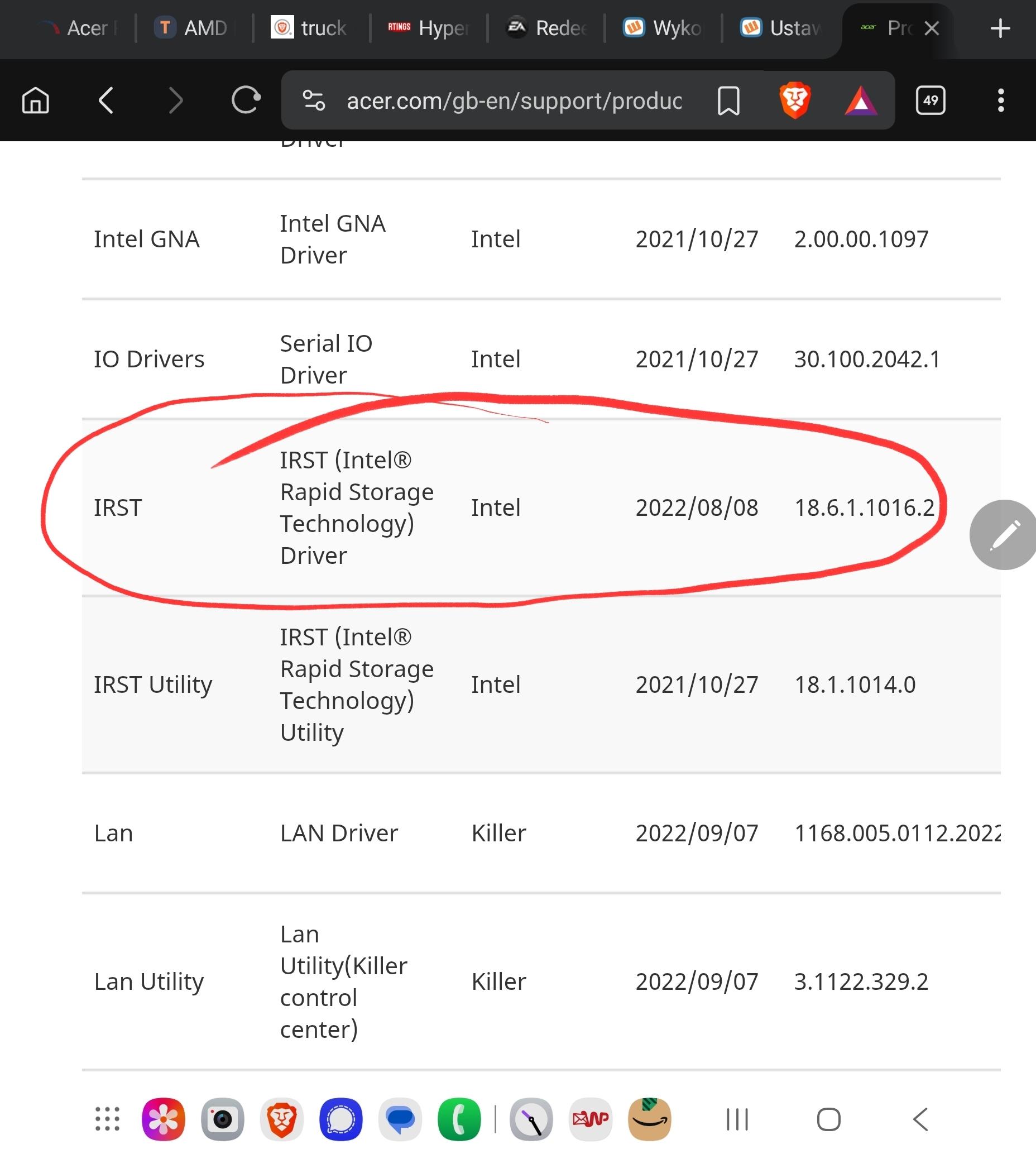Show recent apps with navigation button
Screen dimensions: 1036x1154
[737, 1119]
